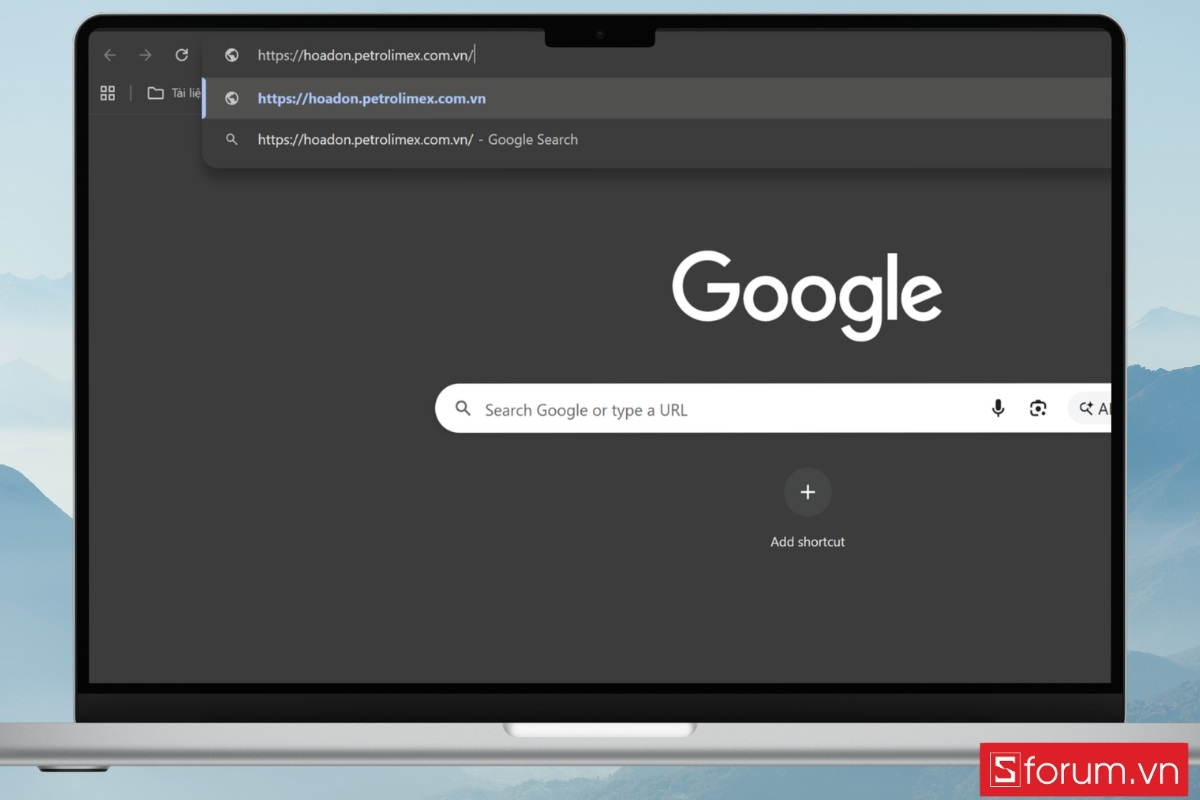Click the Google logo
The width and height of the screenshot is (1200, 800).
807,295
